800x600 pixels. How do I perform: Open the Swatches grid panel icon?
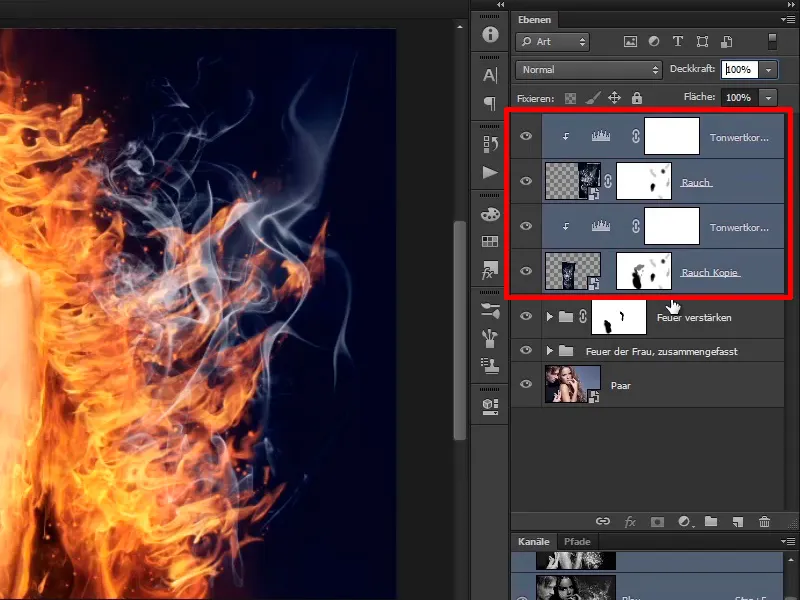pyautogui.click(x=490, y=241)
